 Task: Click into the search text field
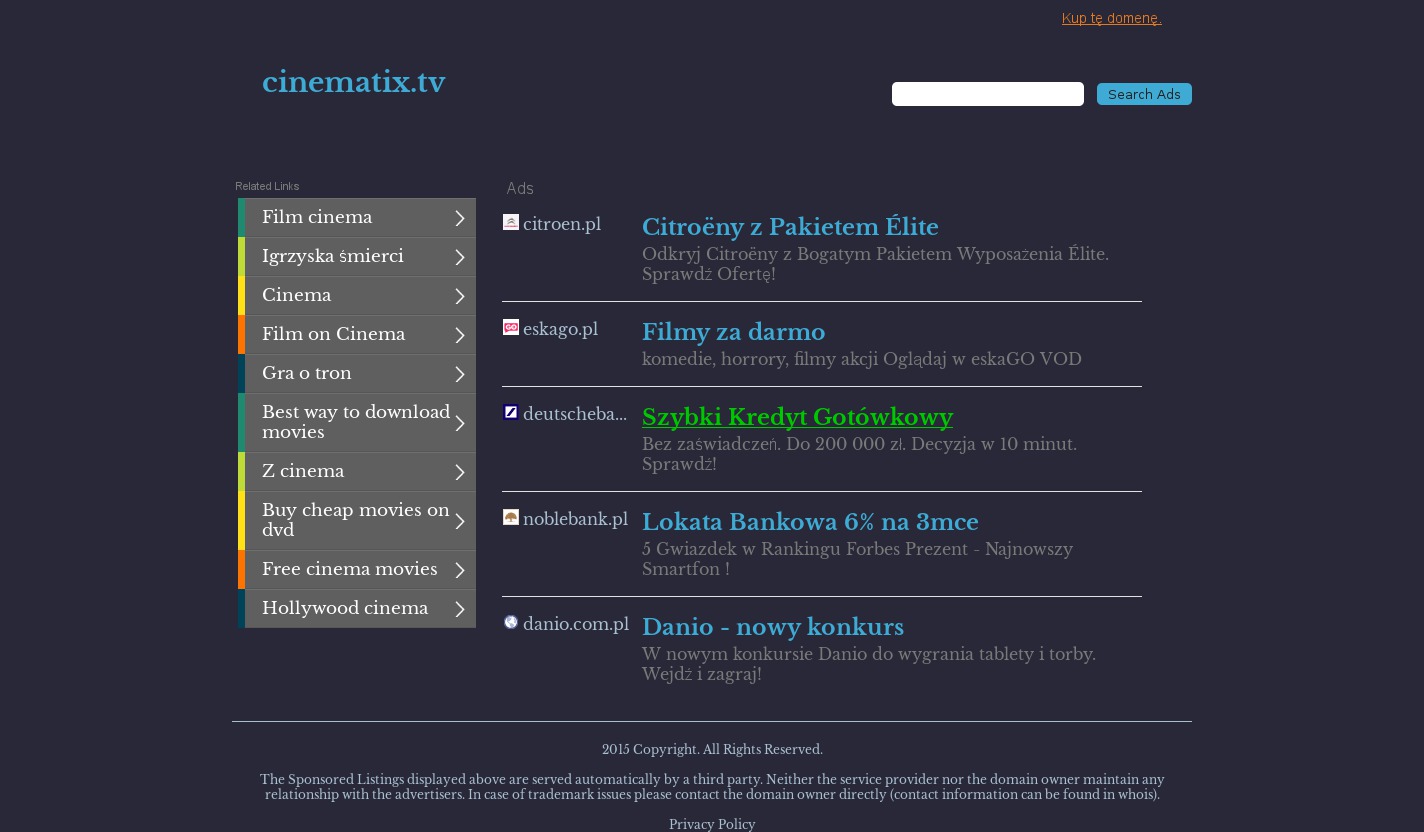pyautogui.click(x=987, y=94)
